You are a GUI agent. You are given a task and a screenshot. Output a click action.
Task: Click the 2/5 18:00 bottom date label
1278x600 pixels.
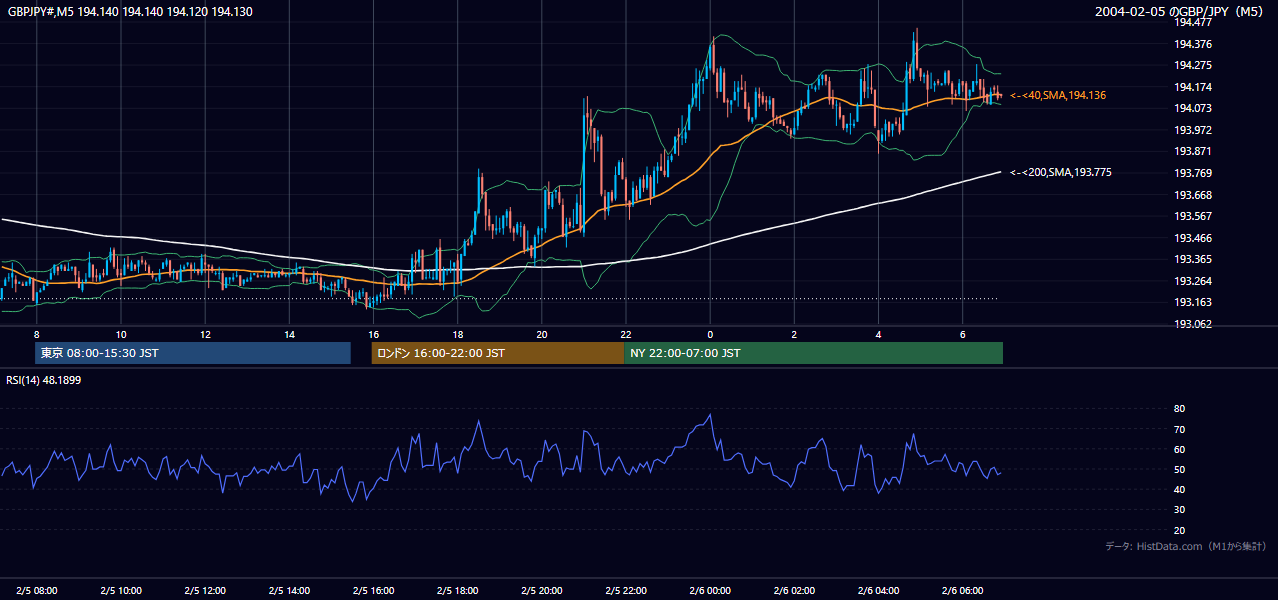(457, 590)
